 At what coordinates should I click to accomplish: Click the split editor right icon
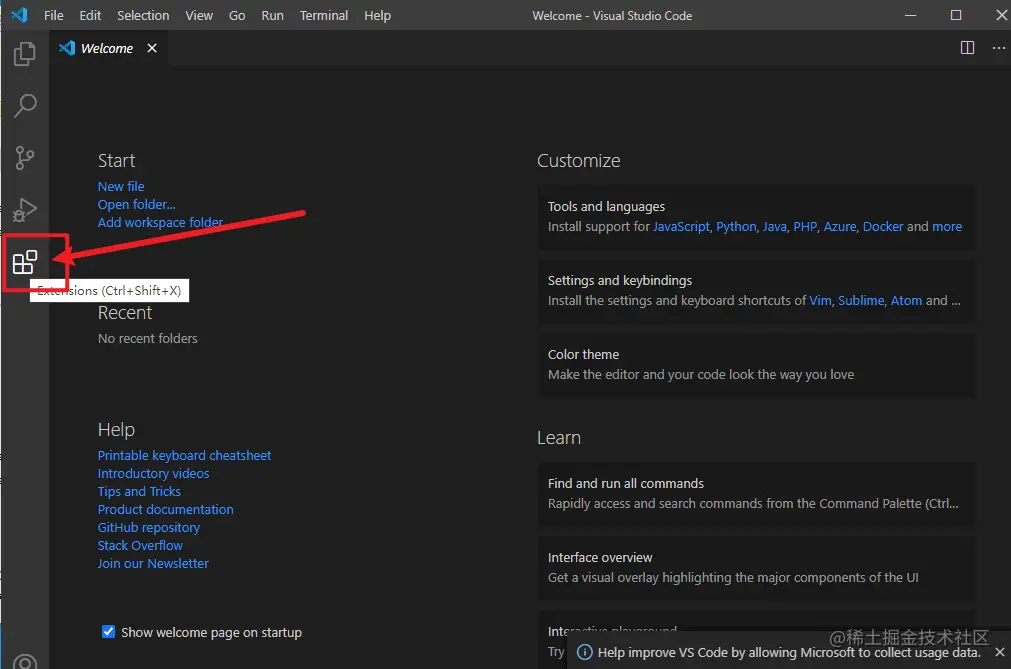[x=967, y=48]
